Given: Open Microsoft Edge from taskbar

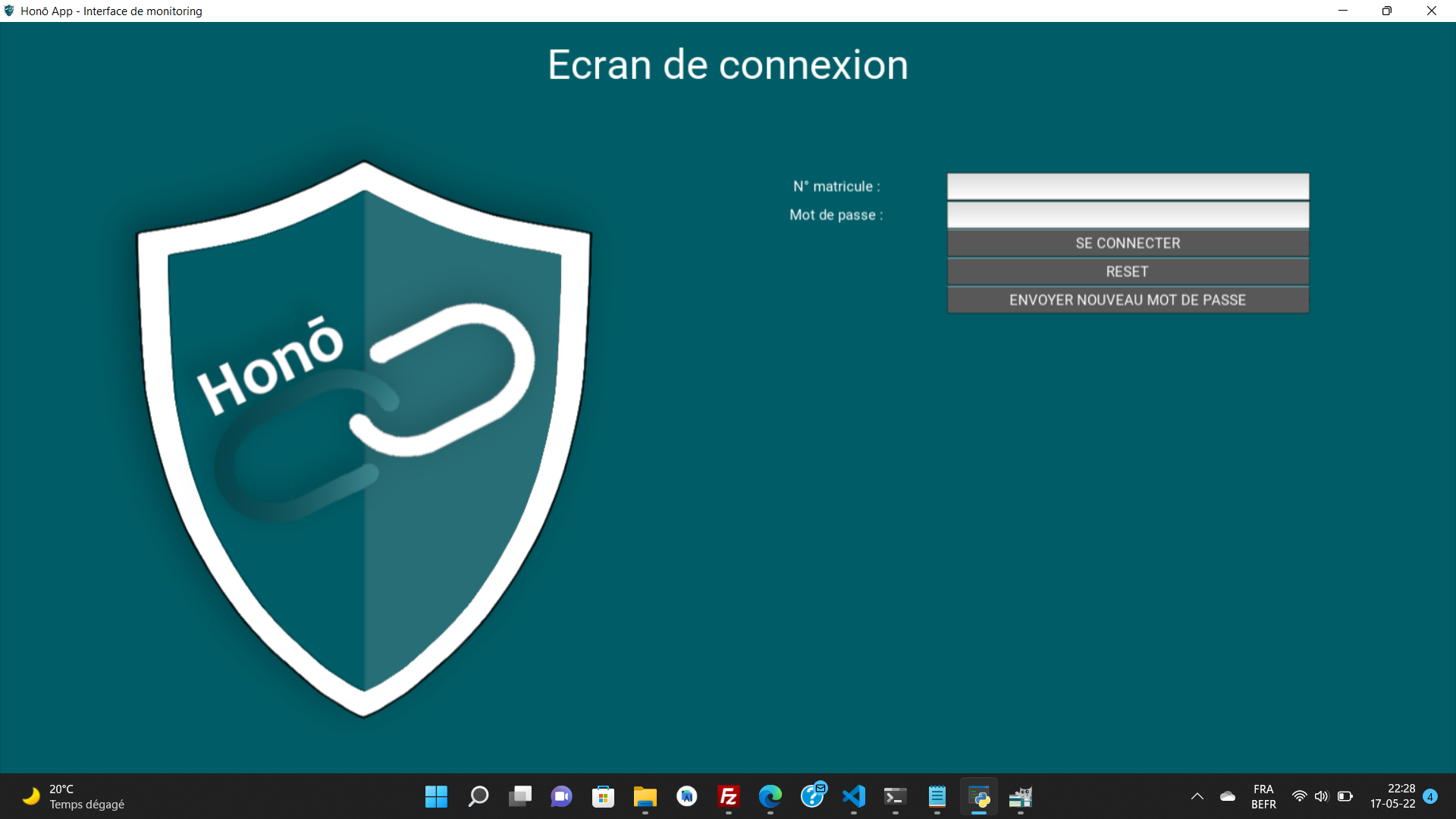Looking at the screenshot, I should click(770, 796).
